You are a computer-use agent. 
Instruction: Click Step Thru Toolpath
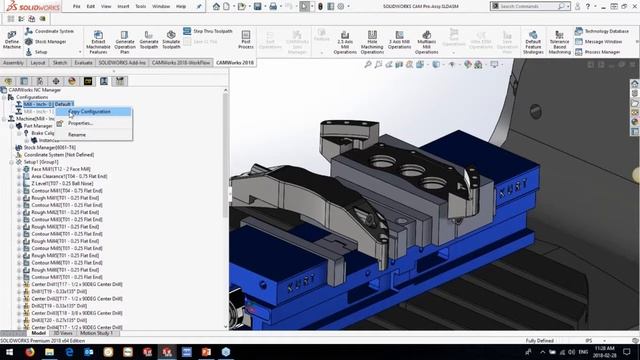pyautogui.click(x=208, y=31)
